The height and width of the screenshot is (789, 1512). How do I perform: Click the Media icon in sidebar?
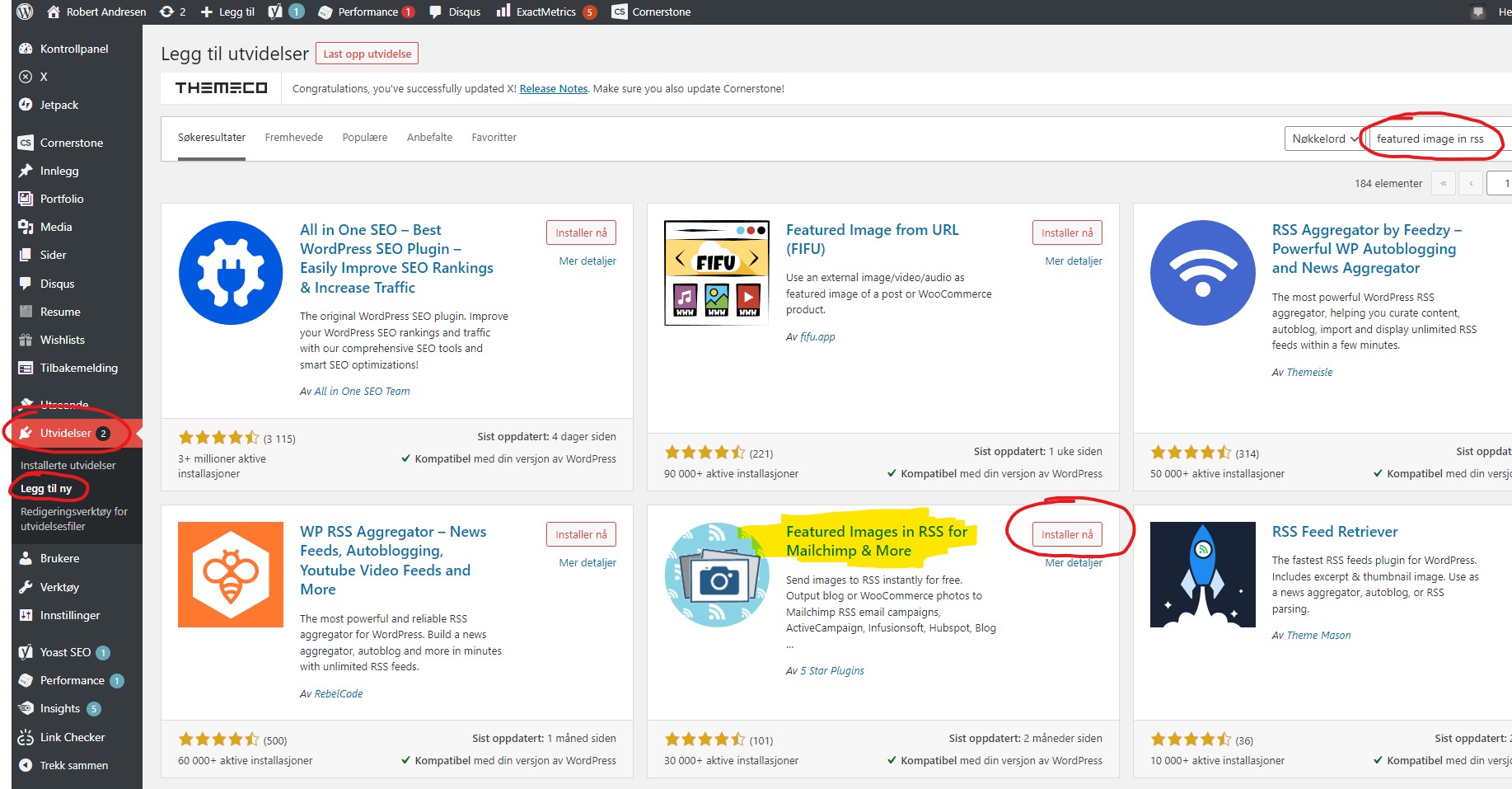pyautogui.click(x=26, y=227)
